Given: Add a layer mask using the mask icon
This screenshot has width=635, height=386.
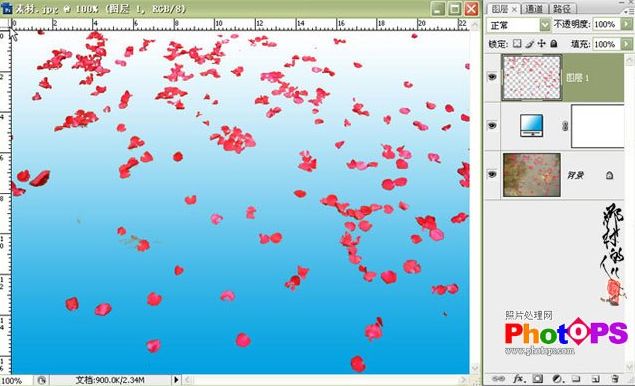Looking at the screenshot, I should pos(537,379).
